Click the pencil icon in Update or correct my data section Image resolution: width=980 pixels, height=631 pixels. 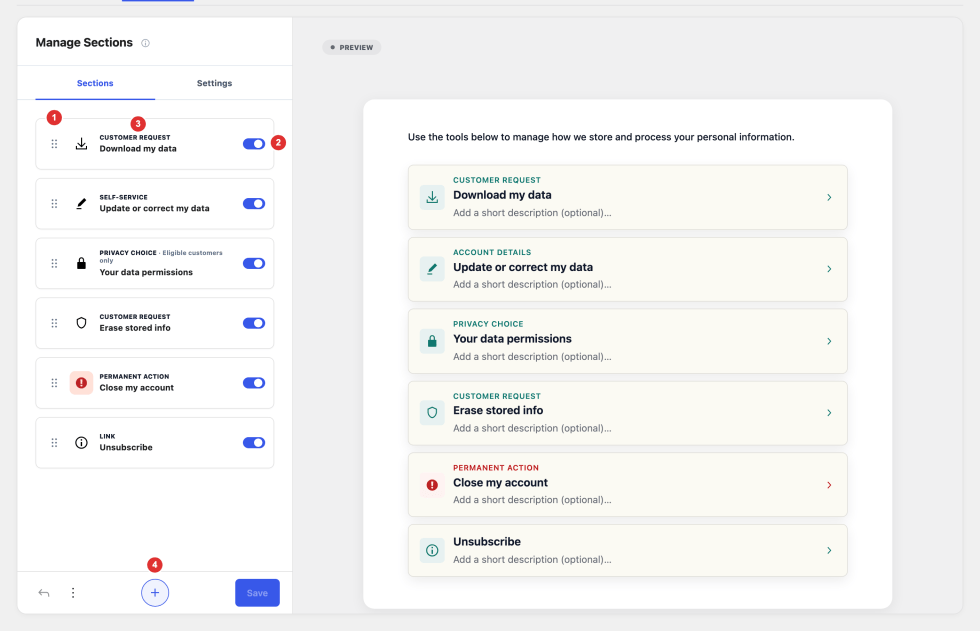click(81, 204)
